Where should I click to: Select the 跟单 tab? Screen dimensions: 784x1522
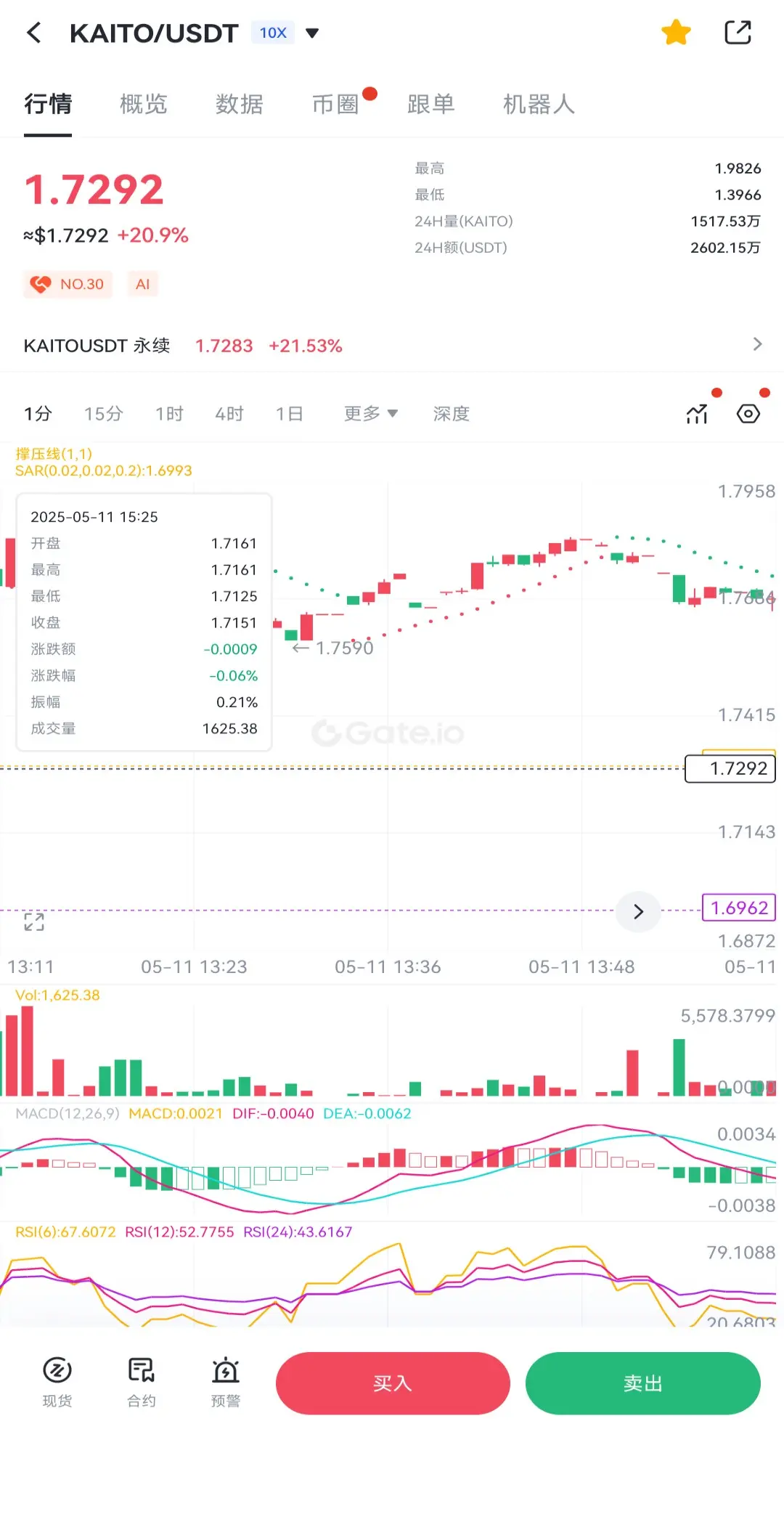pos(431,104)
